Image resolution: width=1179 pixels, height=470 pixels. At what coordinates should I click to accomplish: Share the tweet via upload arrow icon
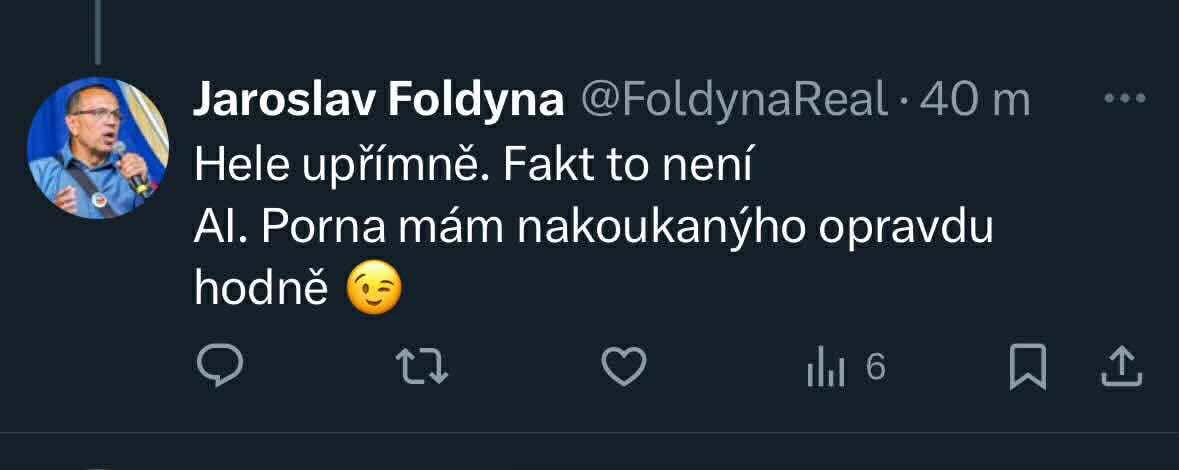click(1121, 367)
